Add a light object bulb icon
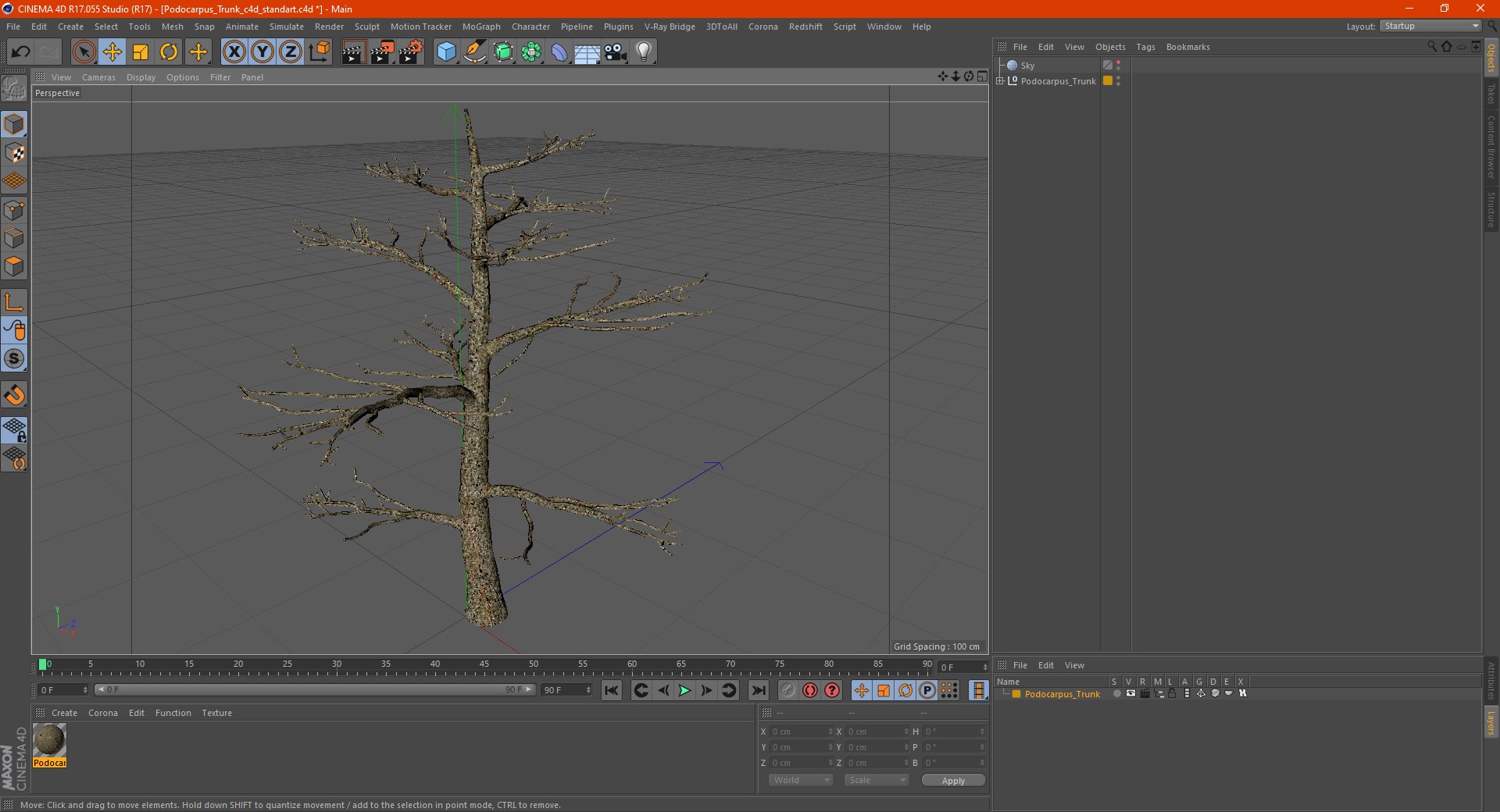 point(644,52)
